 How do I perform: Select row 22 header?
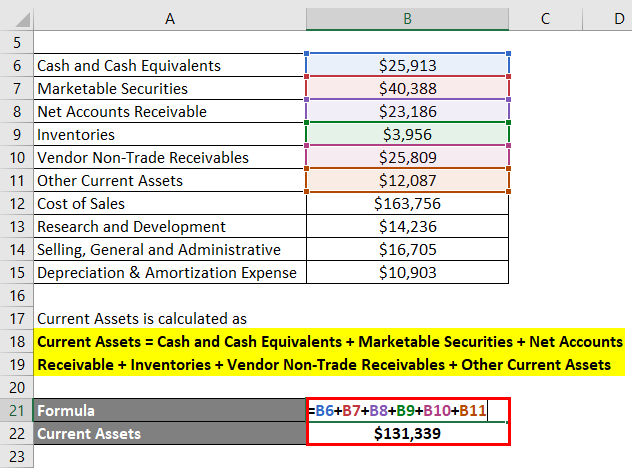[x=17, y=433]
